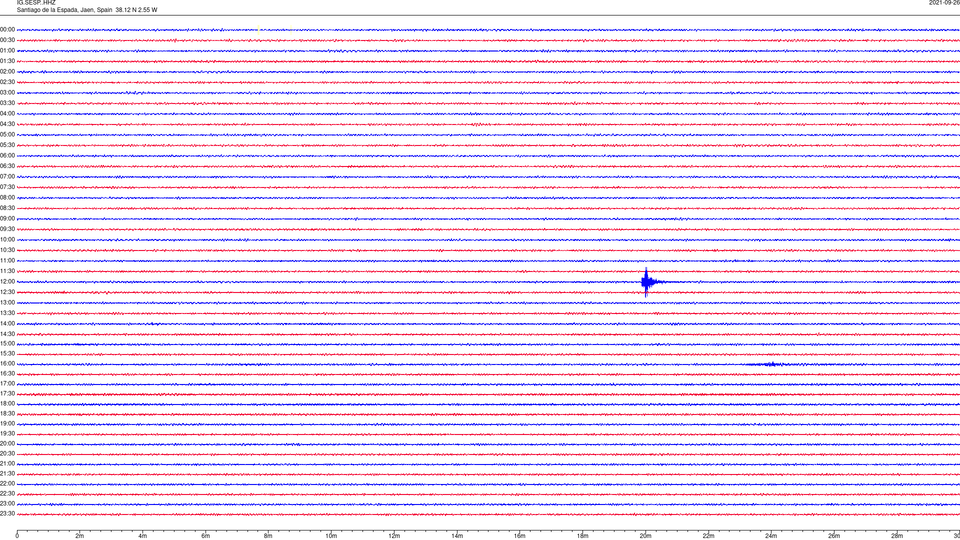The width and height of the screenshot is (960, 540).
Task: Click the 20m tick on the minutes axis
Action: (645, 536)
